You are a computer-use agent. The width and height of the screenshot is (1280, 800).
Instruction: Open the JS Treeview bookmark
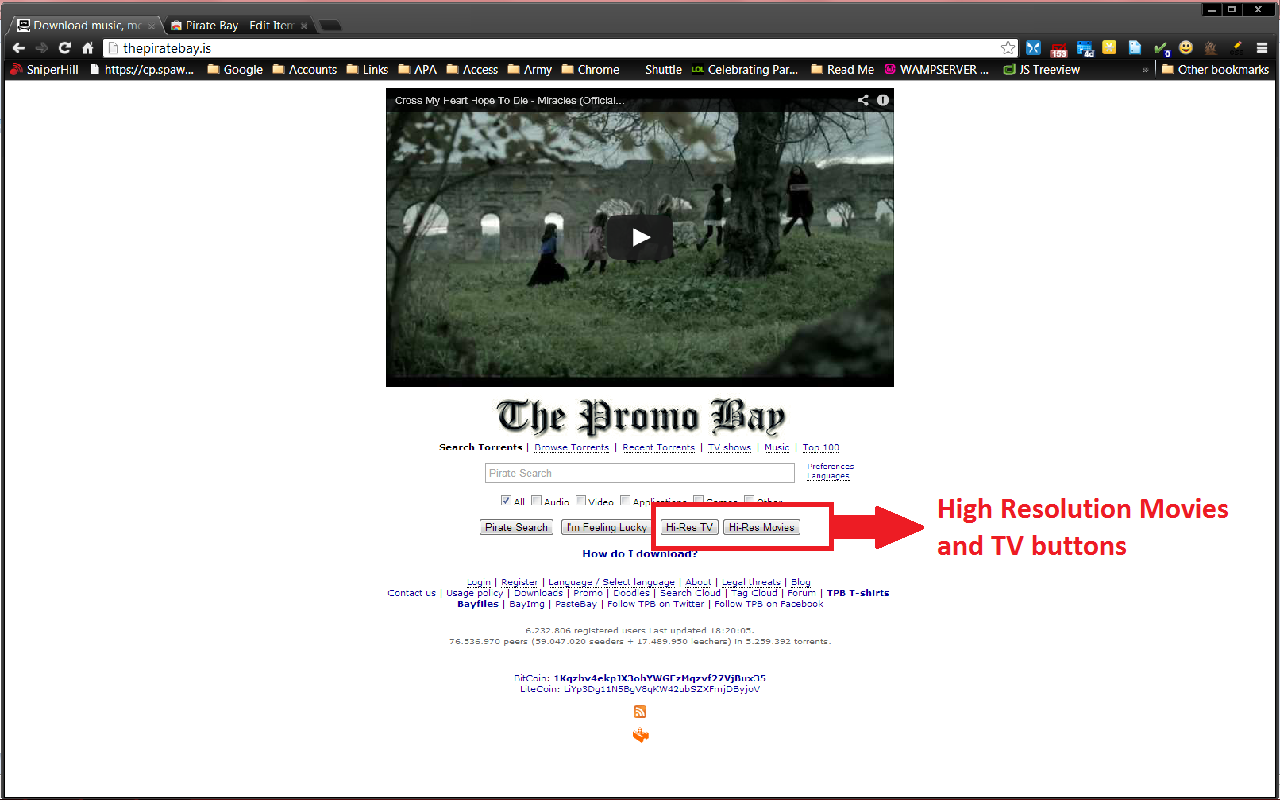1042,70
